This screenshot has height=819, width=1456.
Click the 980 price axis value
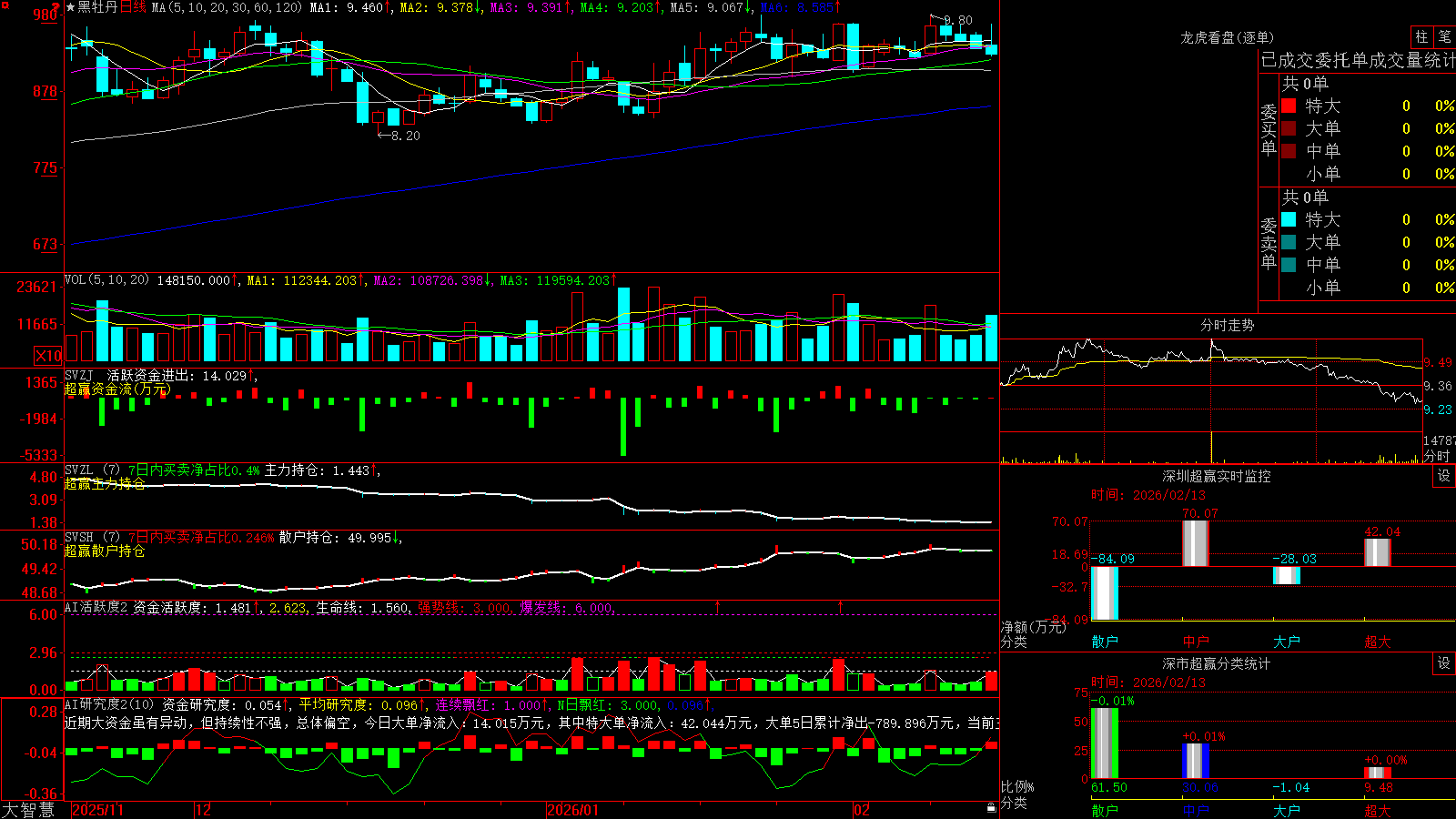[x=45, y=15]
